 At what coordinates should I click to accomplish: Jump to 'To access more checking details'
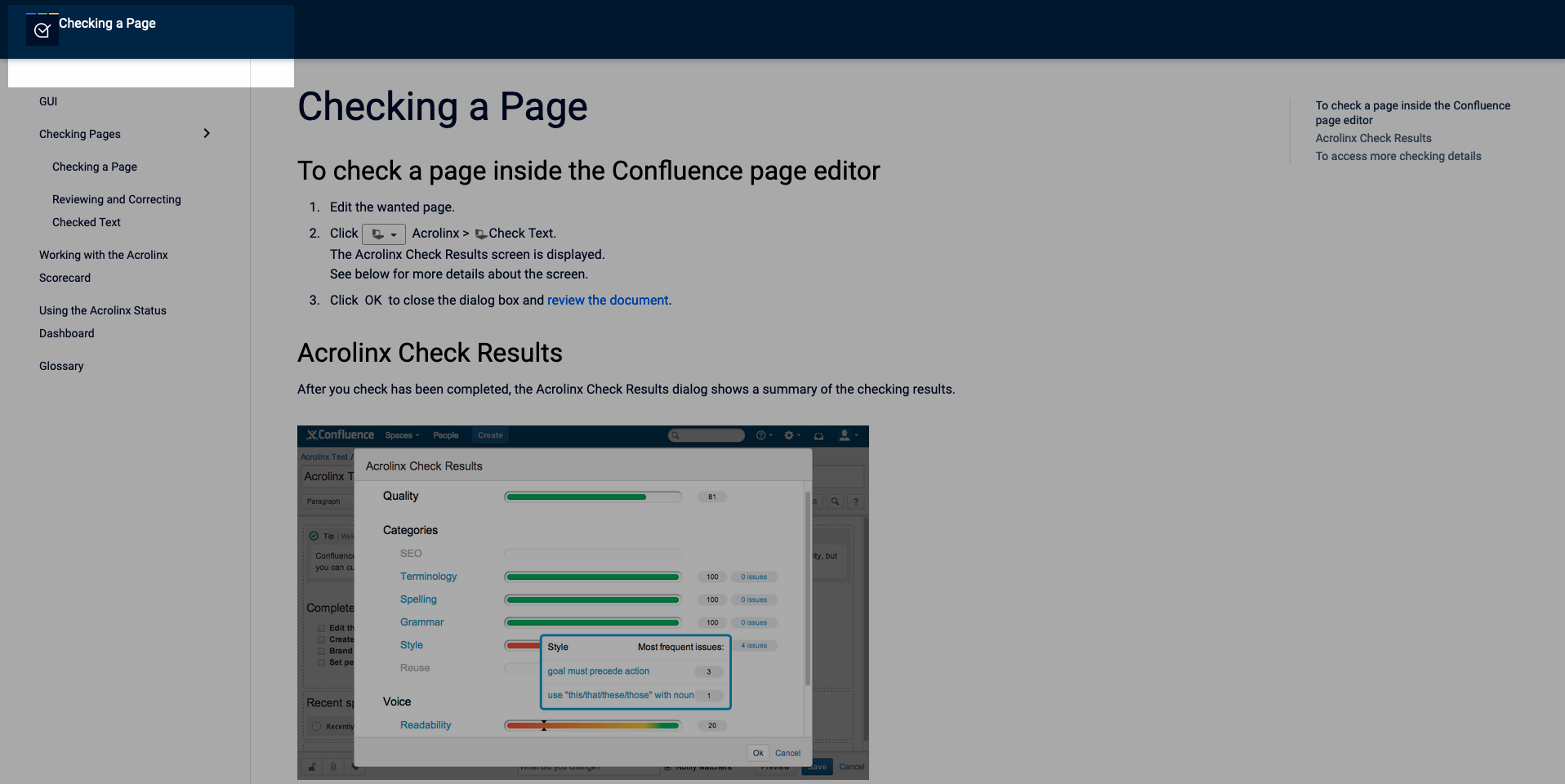1398,156
